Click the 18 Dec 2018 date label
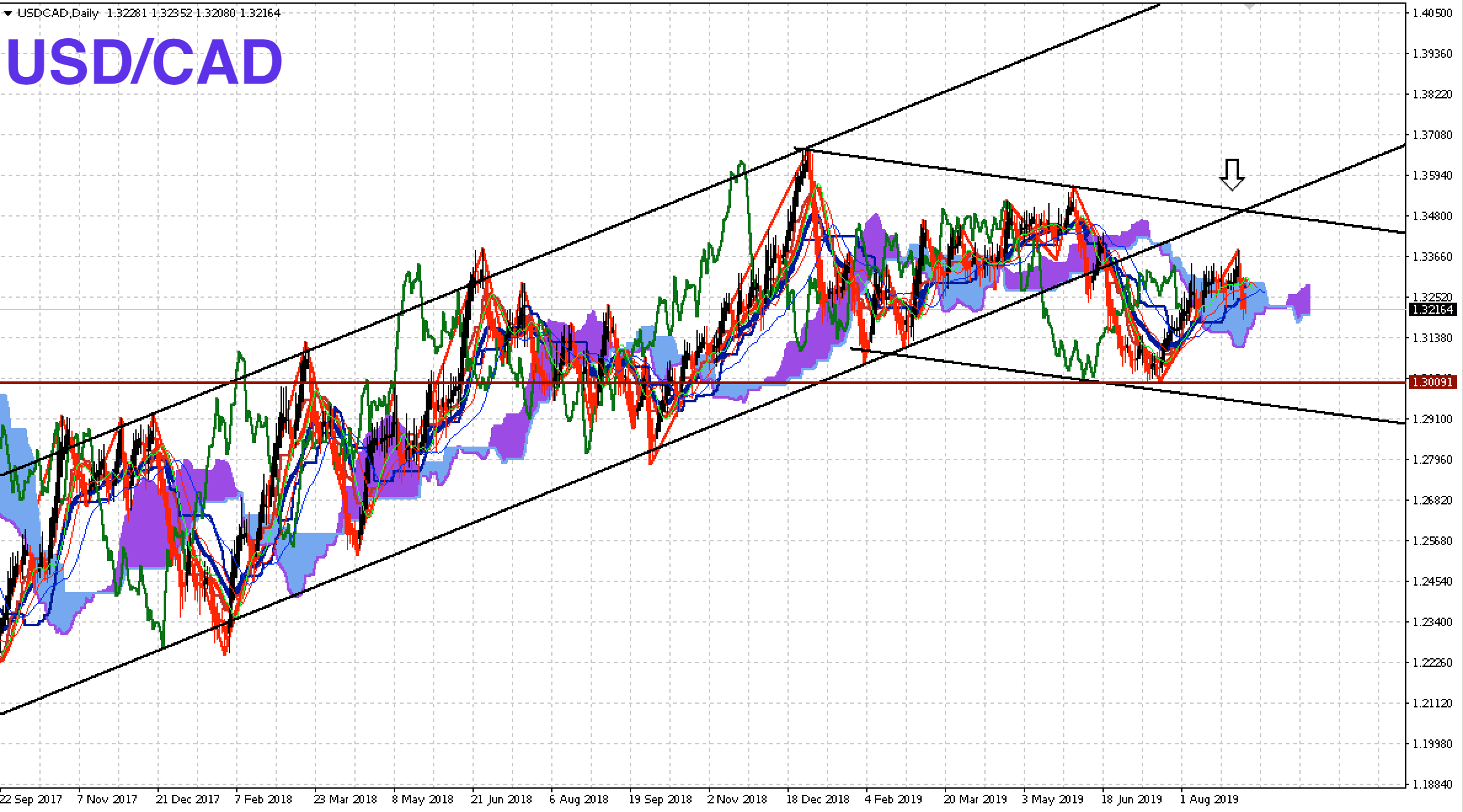This screenshot has width=1463, height=812. [x=818, y=800]
